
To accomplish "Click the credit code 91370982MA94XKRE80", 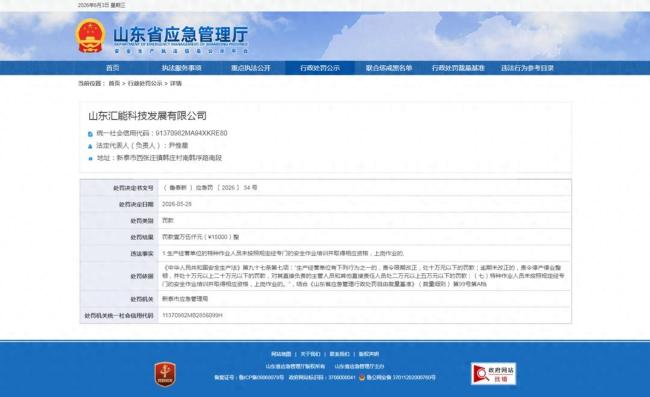I will [191, 133].
